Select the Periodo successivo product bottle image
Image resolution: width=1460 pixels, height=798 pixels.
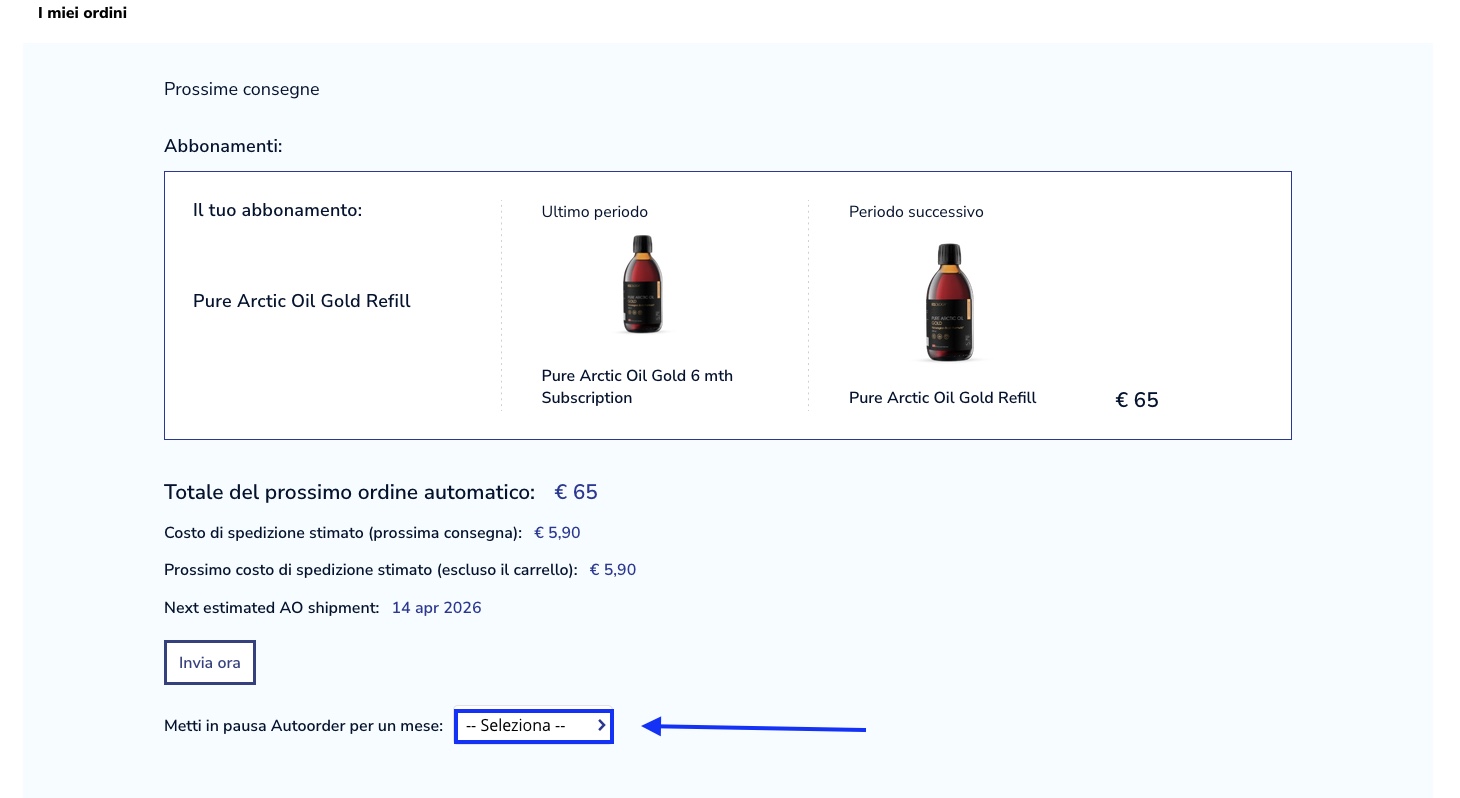point(949,302)
